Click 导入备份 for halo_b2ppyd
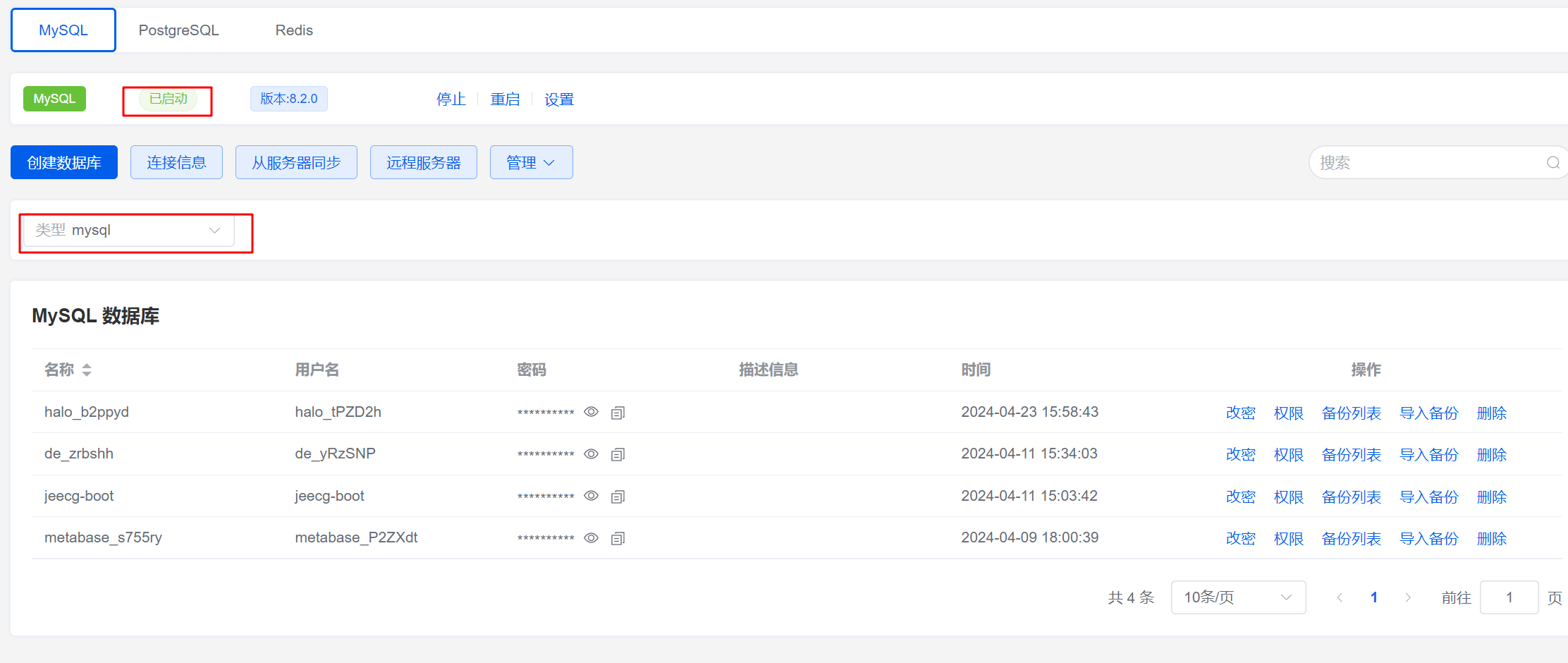 point(1429,413)
